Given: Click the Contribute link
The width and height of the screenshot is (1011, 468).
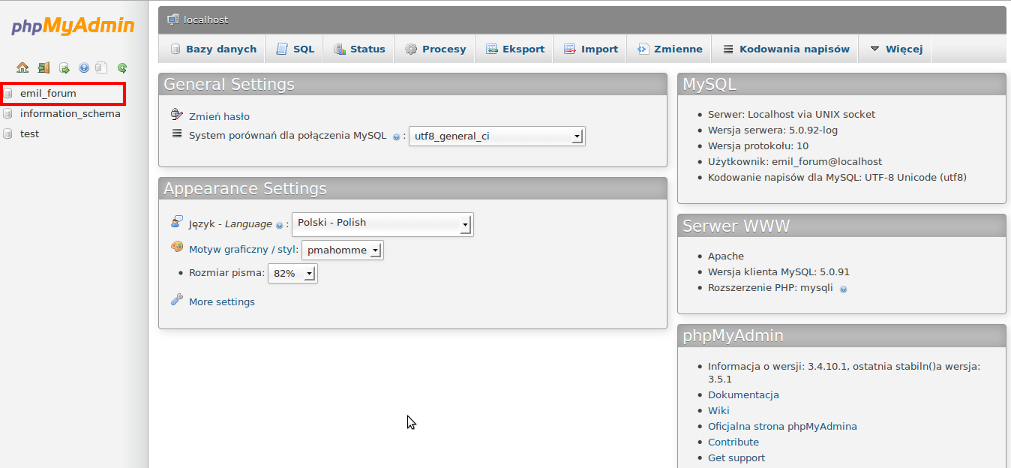Looking at the screenshot, I should pos(733,442).
